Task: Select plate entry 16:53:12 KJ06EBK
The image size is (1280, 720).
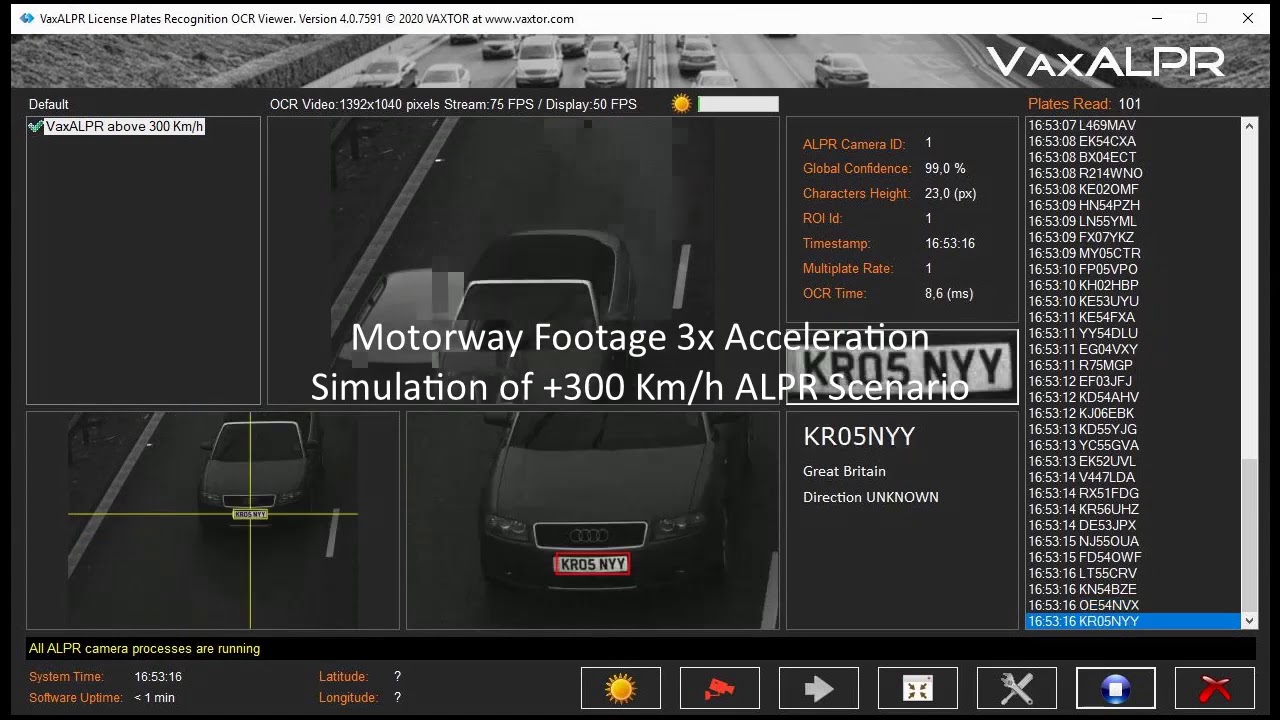Action: click(1134, 413)
